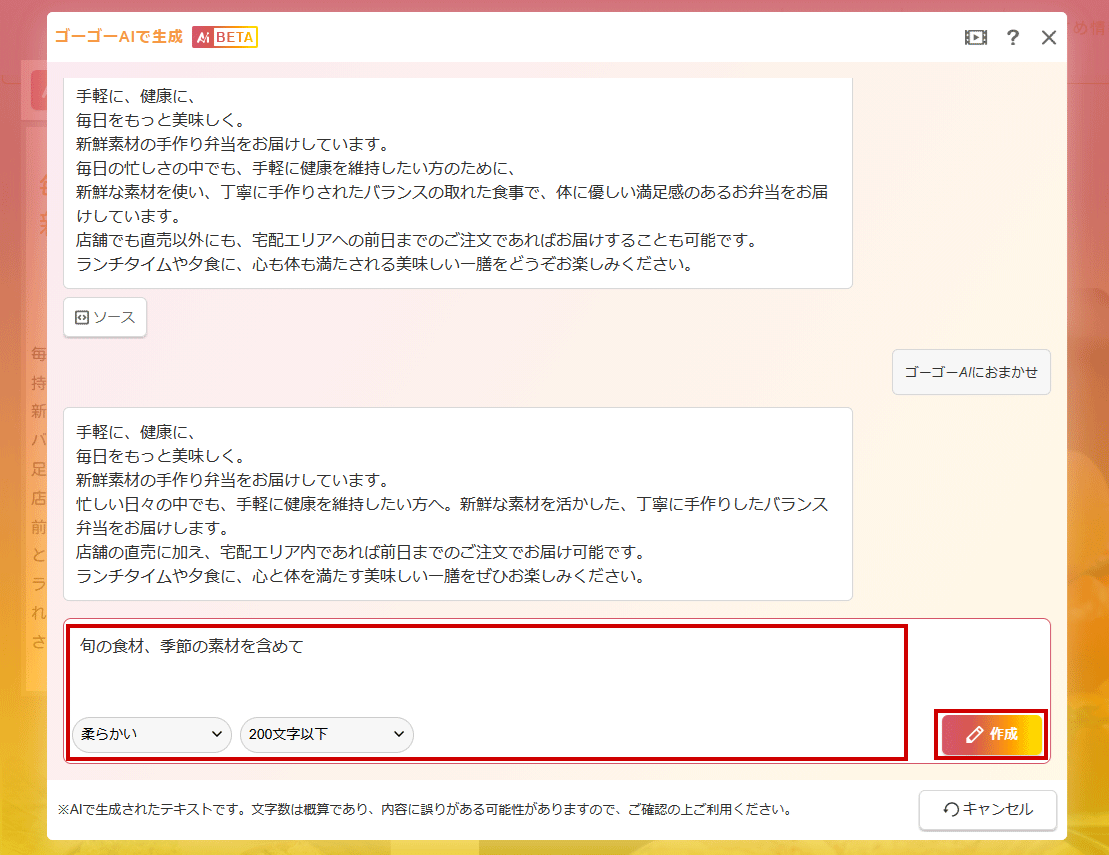This screenshot has height=855, width=1109.
Task: Click the ゴーゴーAIで生成 dialog title
Action: (x=119, y=37)
